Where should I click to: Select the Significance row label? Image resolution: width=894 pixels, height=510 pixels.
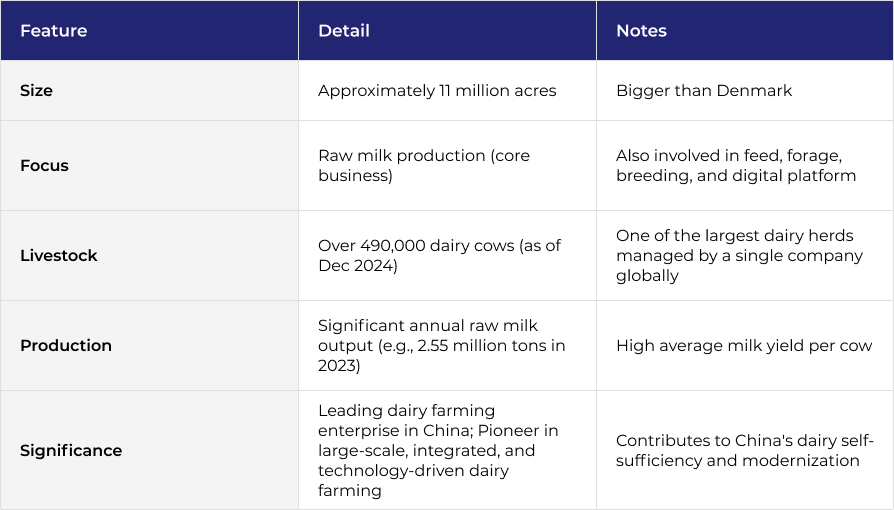point(71,451)
